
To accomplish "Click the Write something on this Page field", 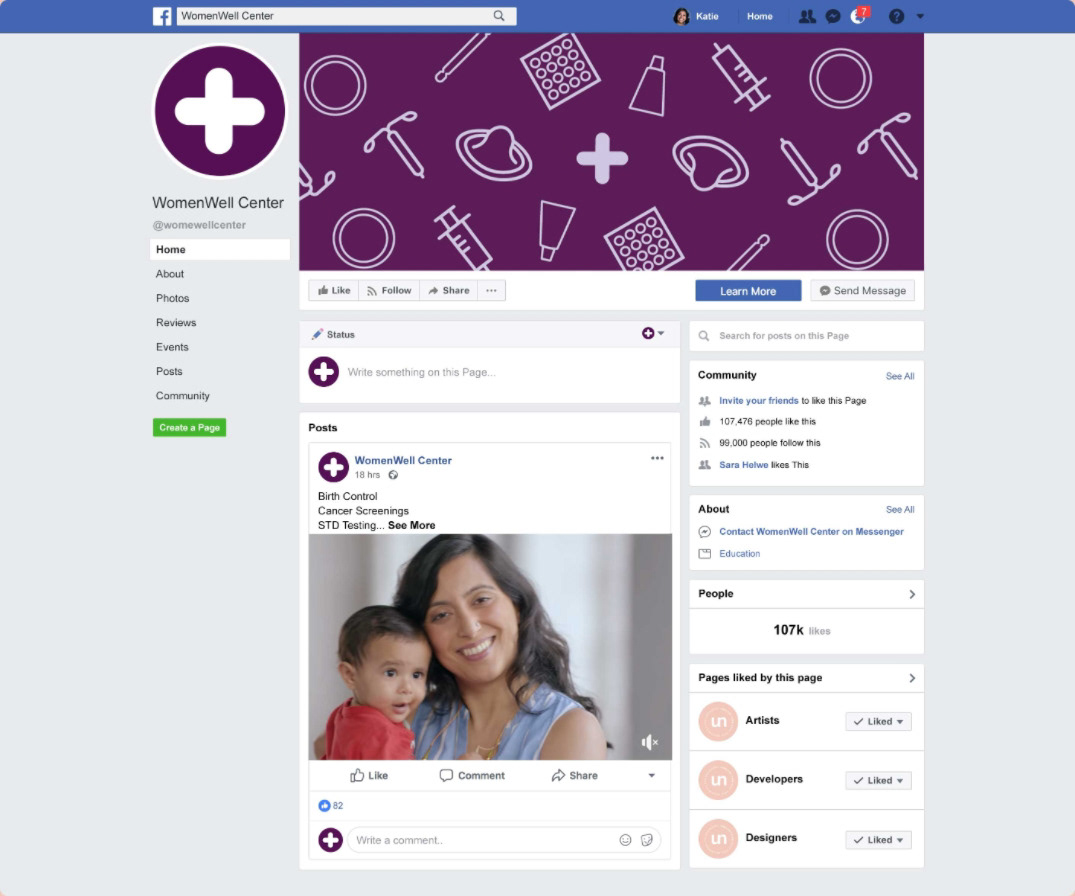I will click(x=507, y=372).
